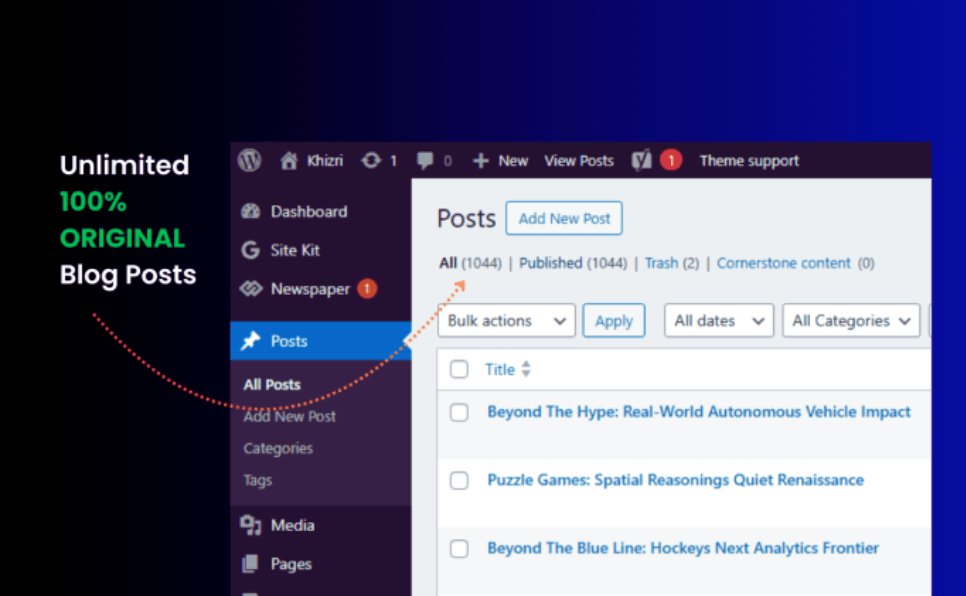Click the Yoast SEO notification icon

pos(644,160)
